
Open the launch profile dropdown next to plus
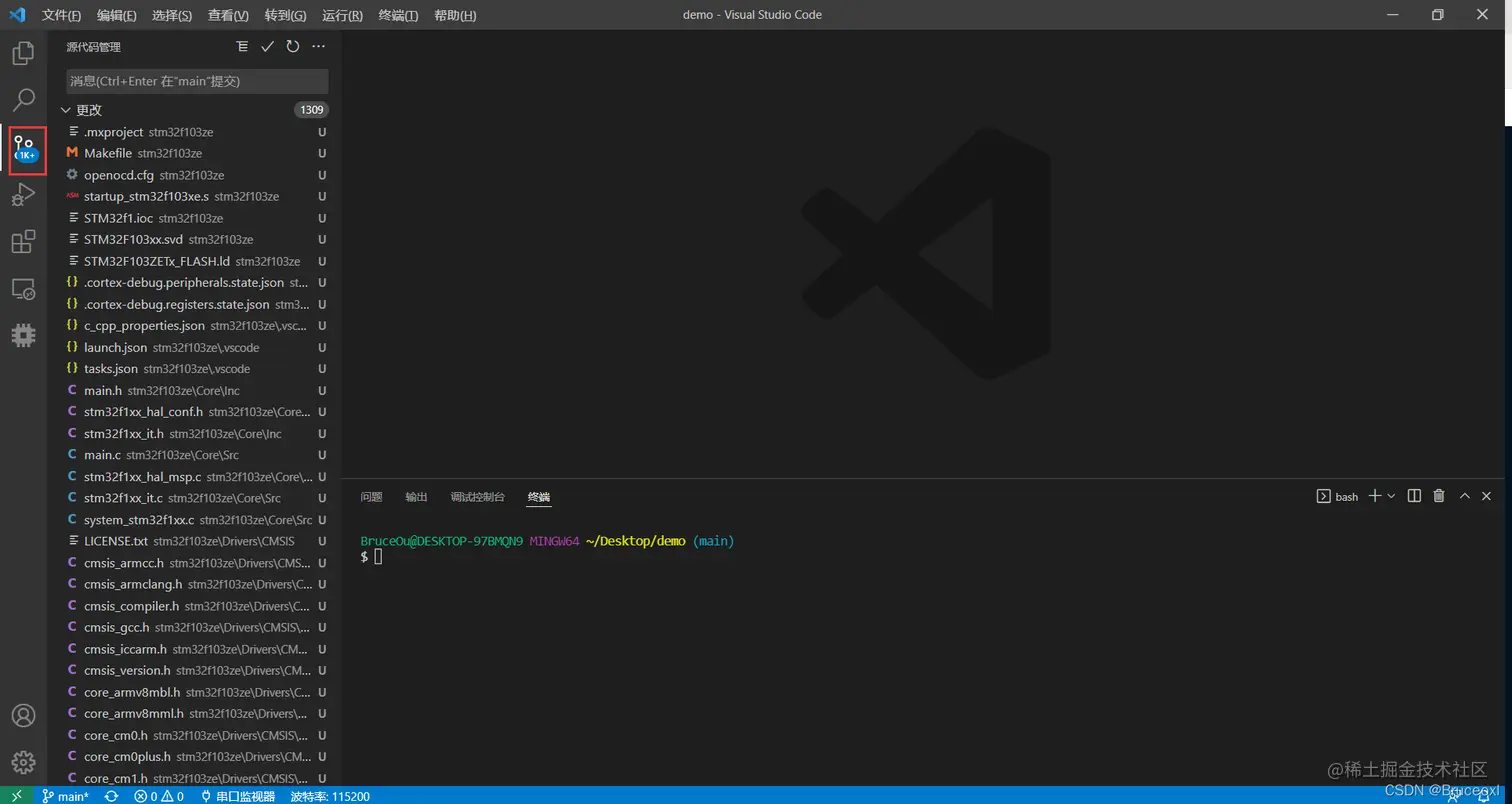click(x=1391, y=496)
